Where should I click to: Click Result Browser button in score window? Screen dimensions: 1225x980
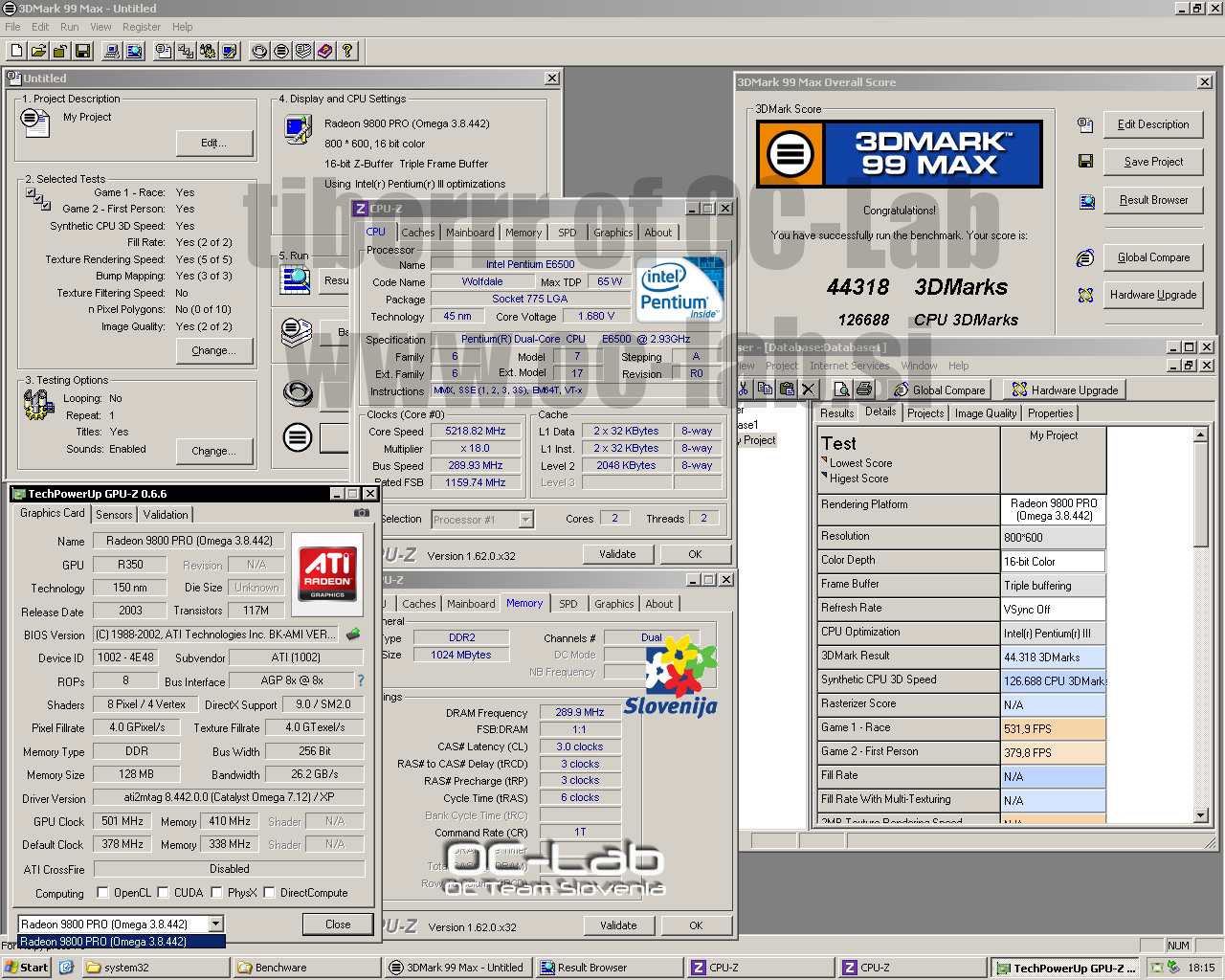click(x=1153, y=200)
